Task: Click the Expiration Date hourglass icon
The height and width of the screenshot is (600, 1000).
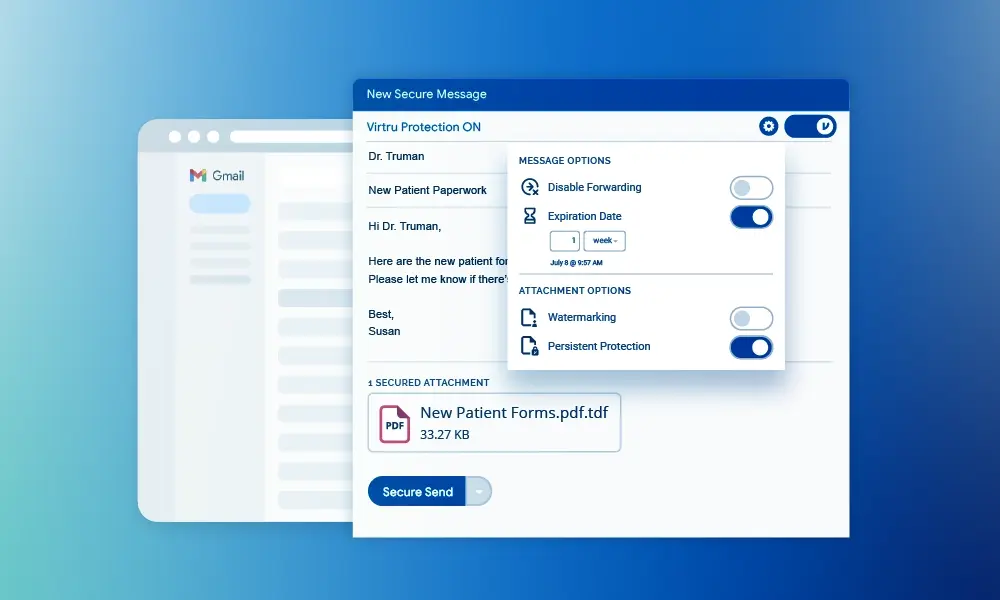Action: pyautogui.click(x=530, y=216)
